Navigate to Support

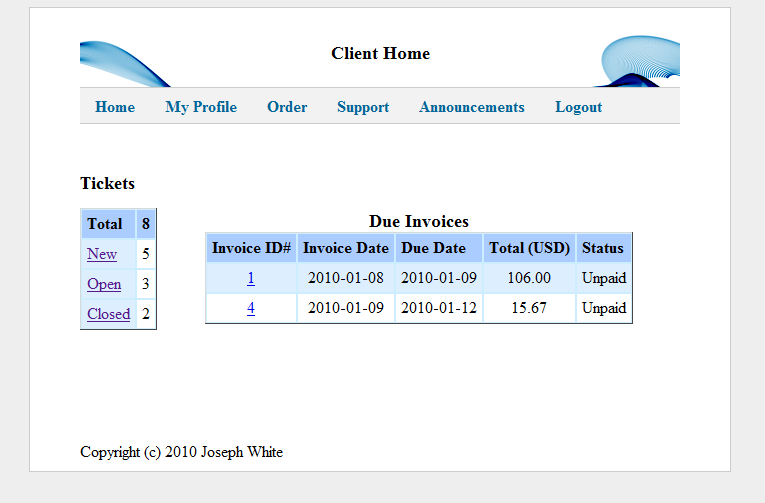click(x=363, y=107)
